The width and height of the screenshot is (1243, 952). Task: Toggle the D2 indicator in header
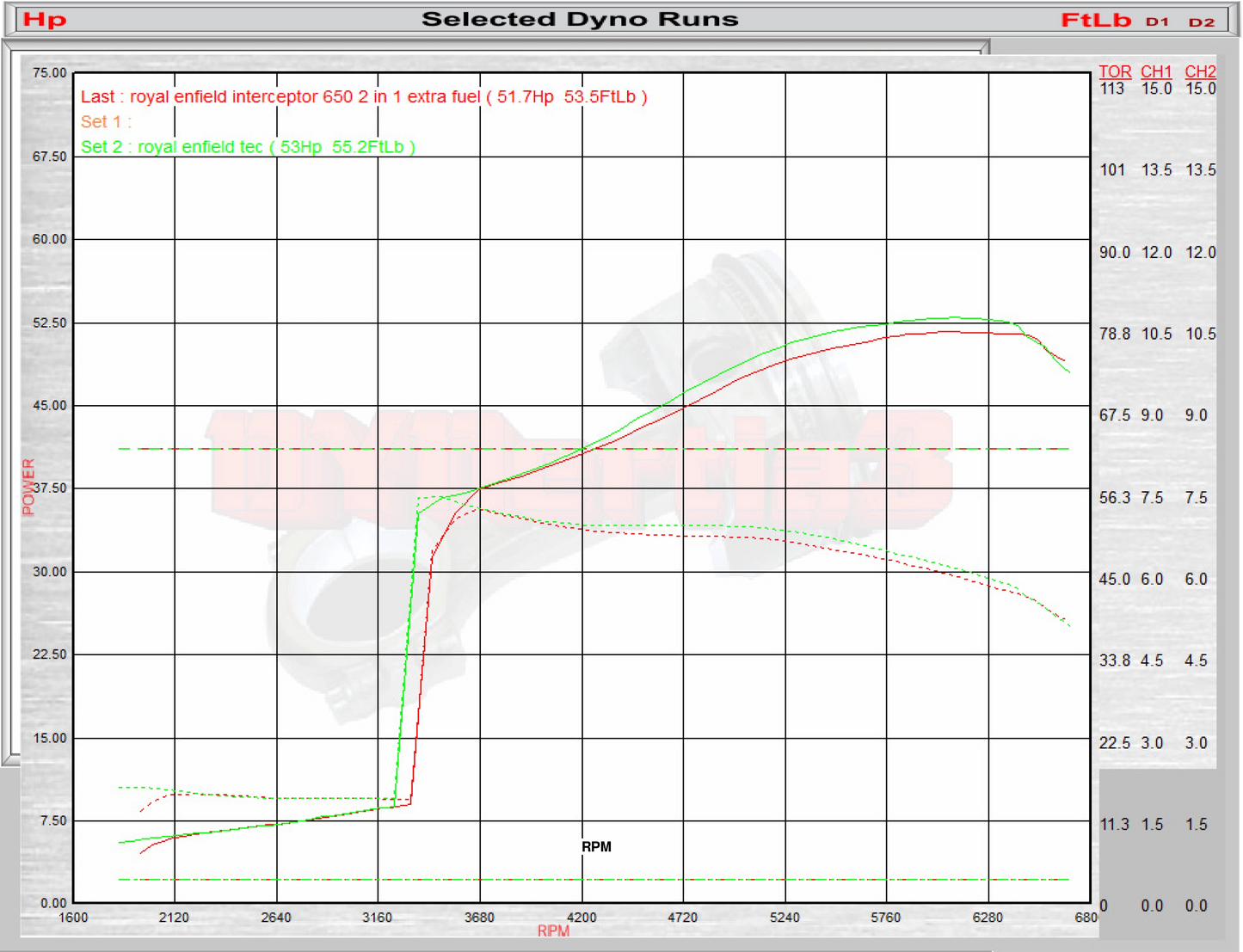[x=1201, y=21]
